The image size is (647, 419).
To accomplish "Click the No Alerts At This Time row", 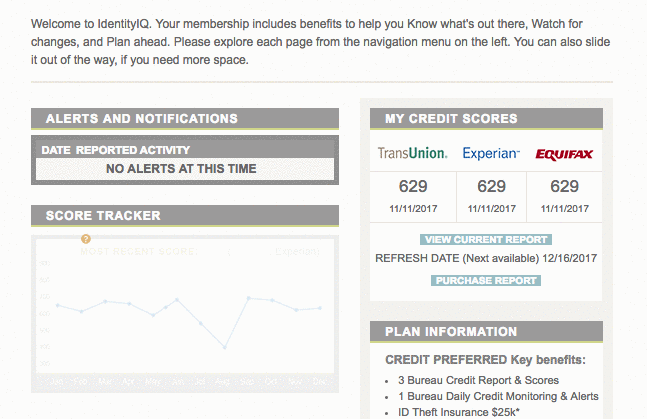I will [x=185, y=169].
